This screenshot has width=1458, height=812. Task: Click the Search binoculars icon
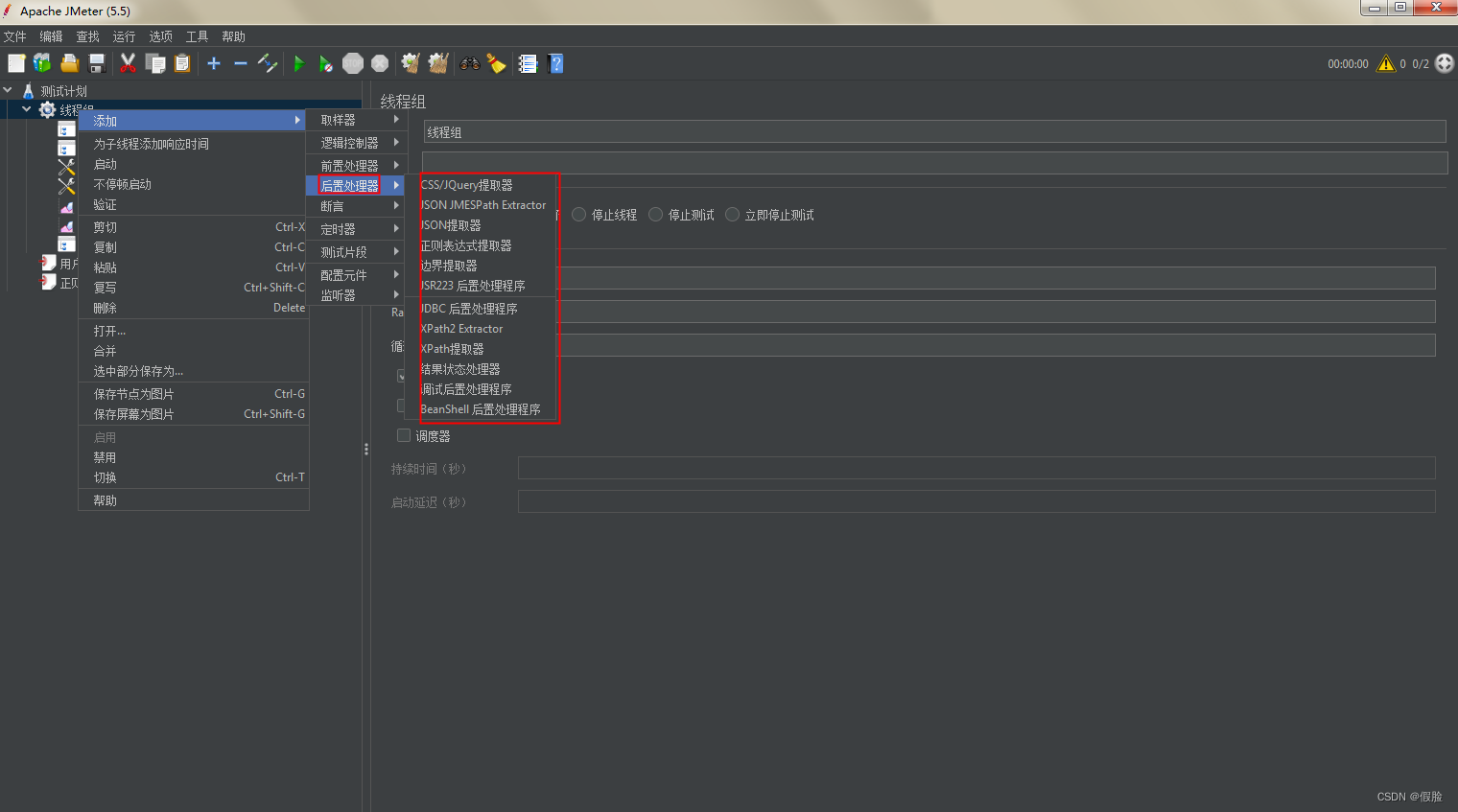pos(470,63)
